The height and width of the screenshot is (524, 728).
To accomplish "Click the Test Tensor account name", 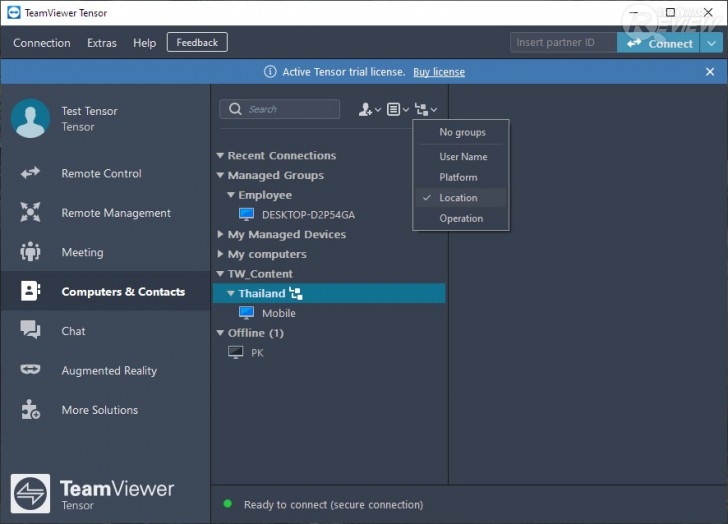I will pyautogui.click(x=89, y=111).
